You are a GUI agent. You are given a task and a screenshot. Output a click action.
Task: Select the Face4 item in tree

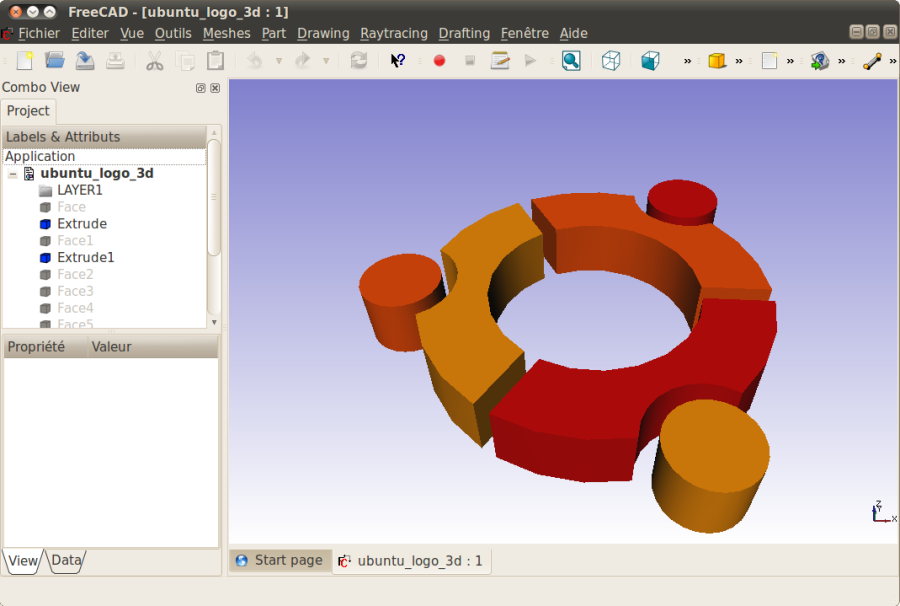click(x=75, y=308)
